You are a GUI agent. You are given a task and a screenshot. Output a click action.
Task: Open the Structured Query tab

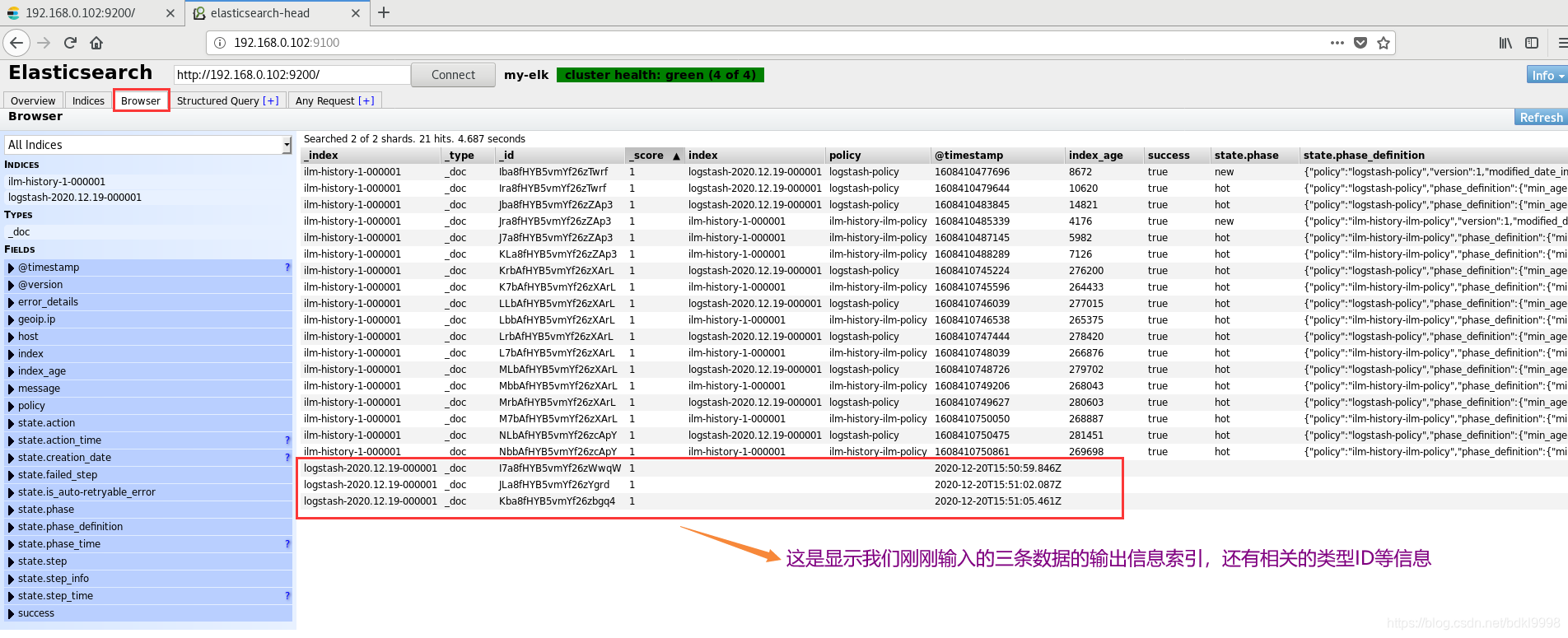[228, 100]
